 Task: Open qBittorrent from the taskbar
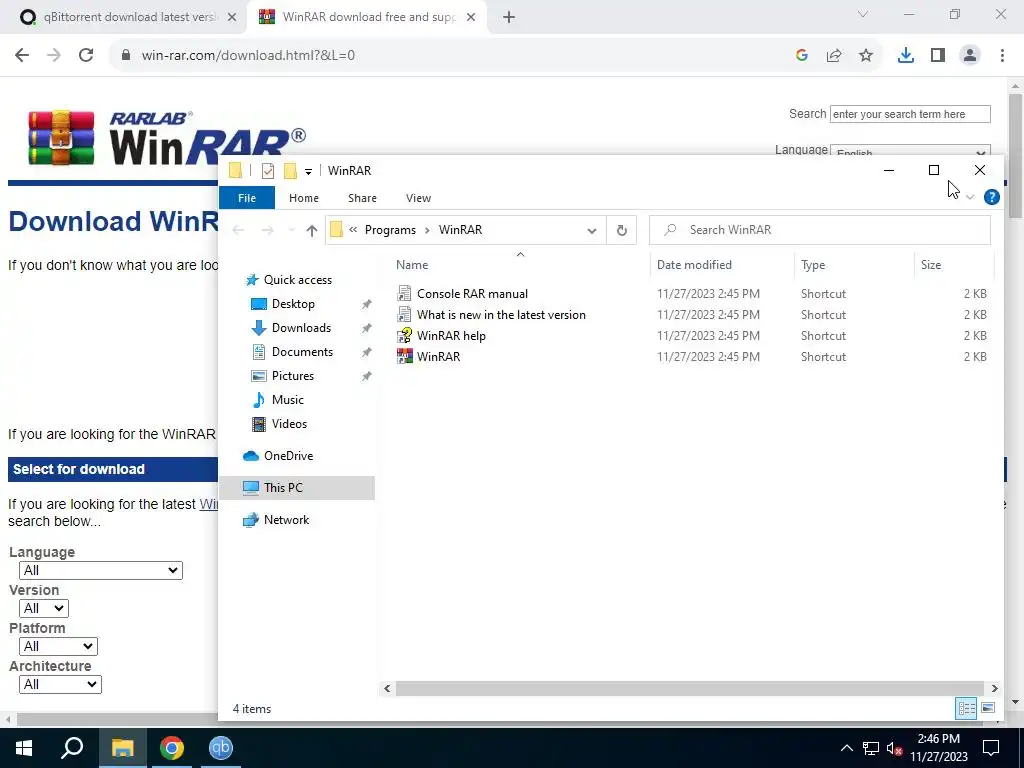tap(221, 748)
